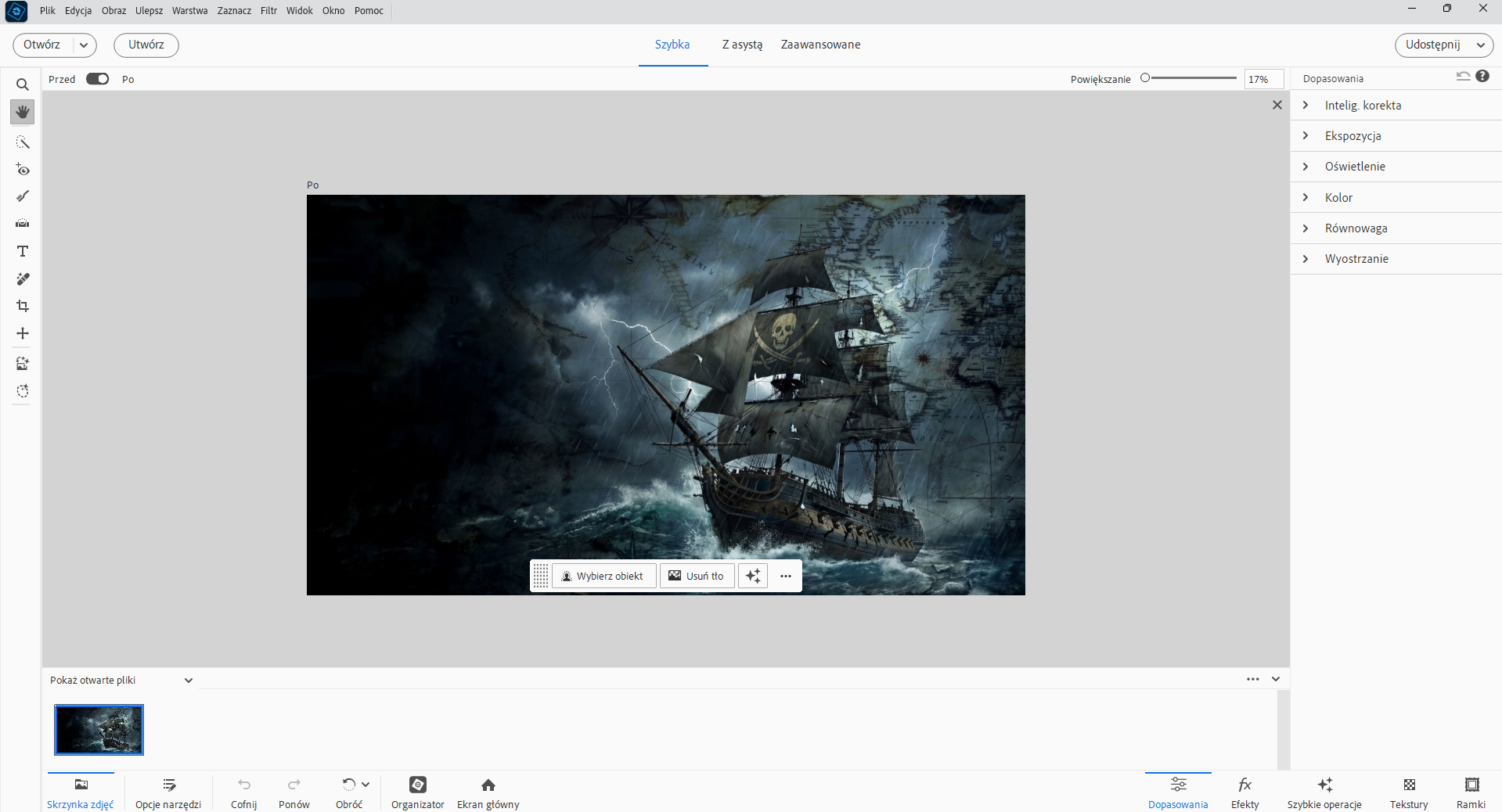Close the open document with the X

pyautogui.click(x=1277, y=105)
